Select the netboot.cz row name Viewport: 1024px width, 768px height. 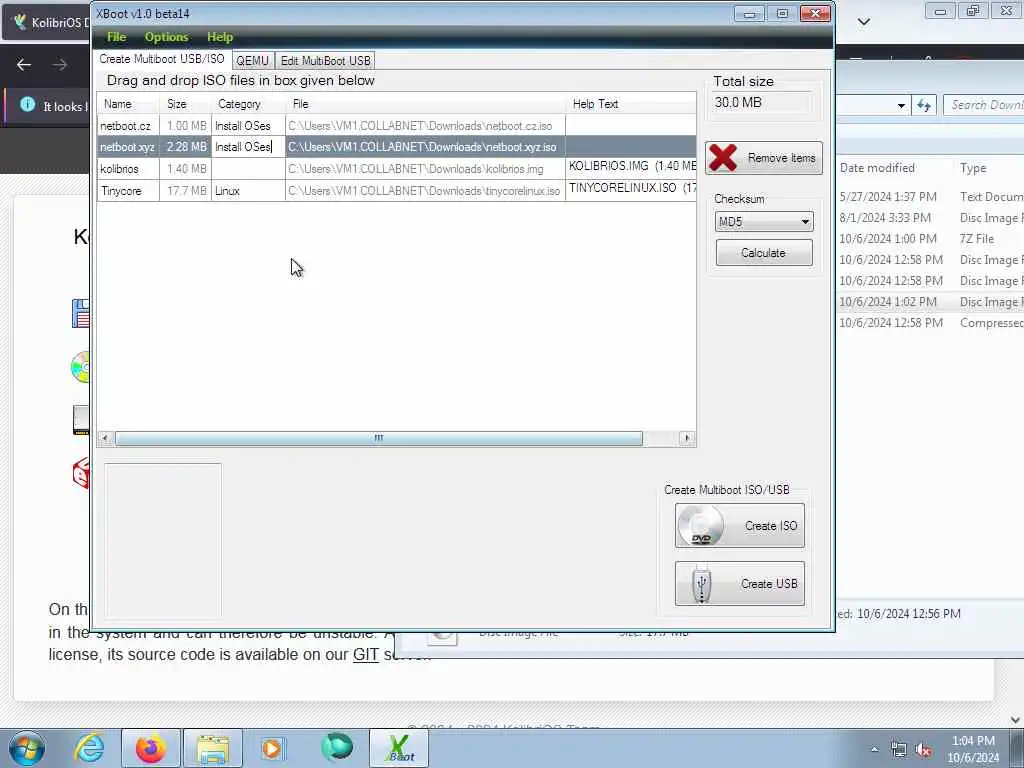click(125, 126)
